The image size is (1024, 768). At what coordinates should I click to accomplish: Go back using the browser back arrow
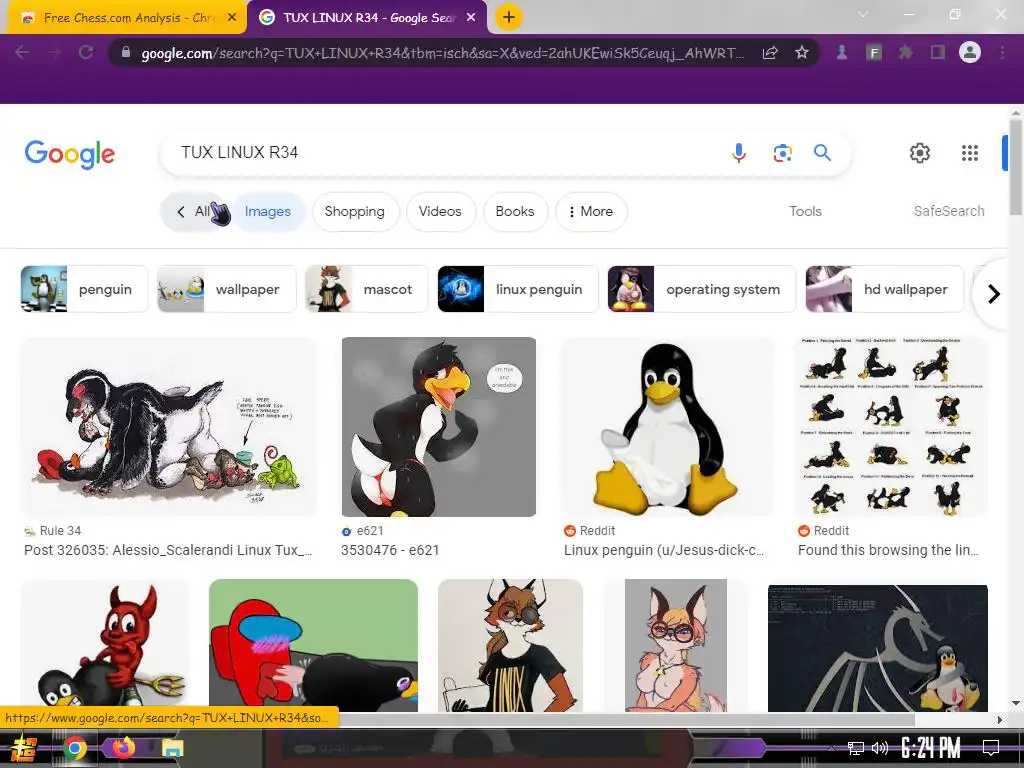[x=22, y=52]
